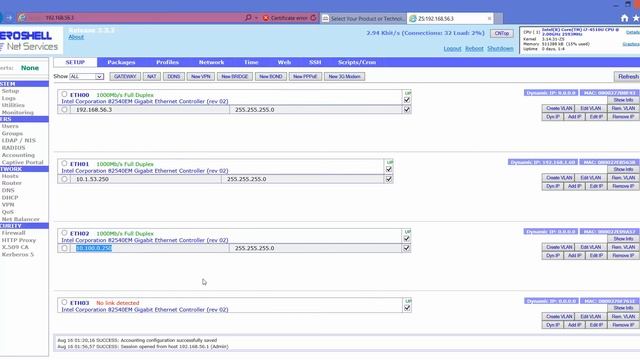The height and width of the screenshot is (360, 640).
Task: Open RADIUS in sidebar
Action: tap(13, 148)
